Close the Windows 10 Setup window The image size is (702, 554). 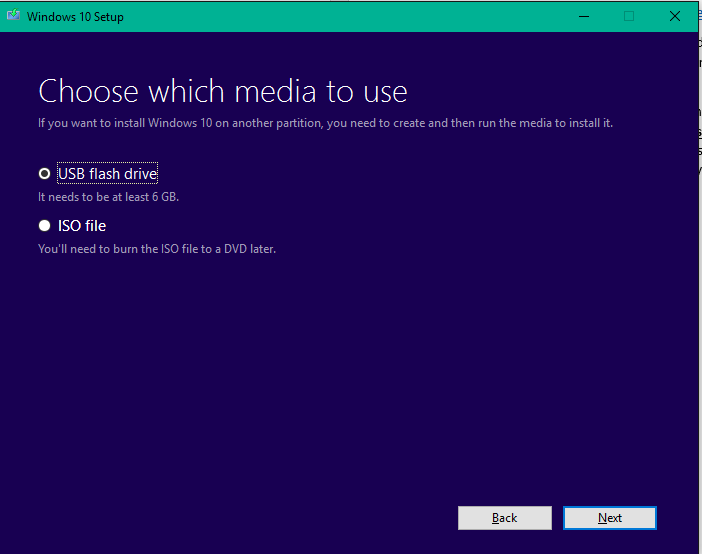pos(675,17)
